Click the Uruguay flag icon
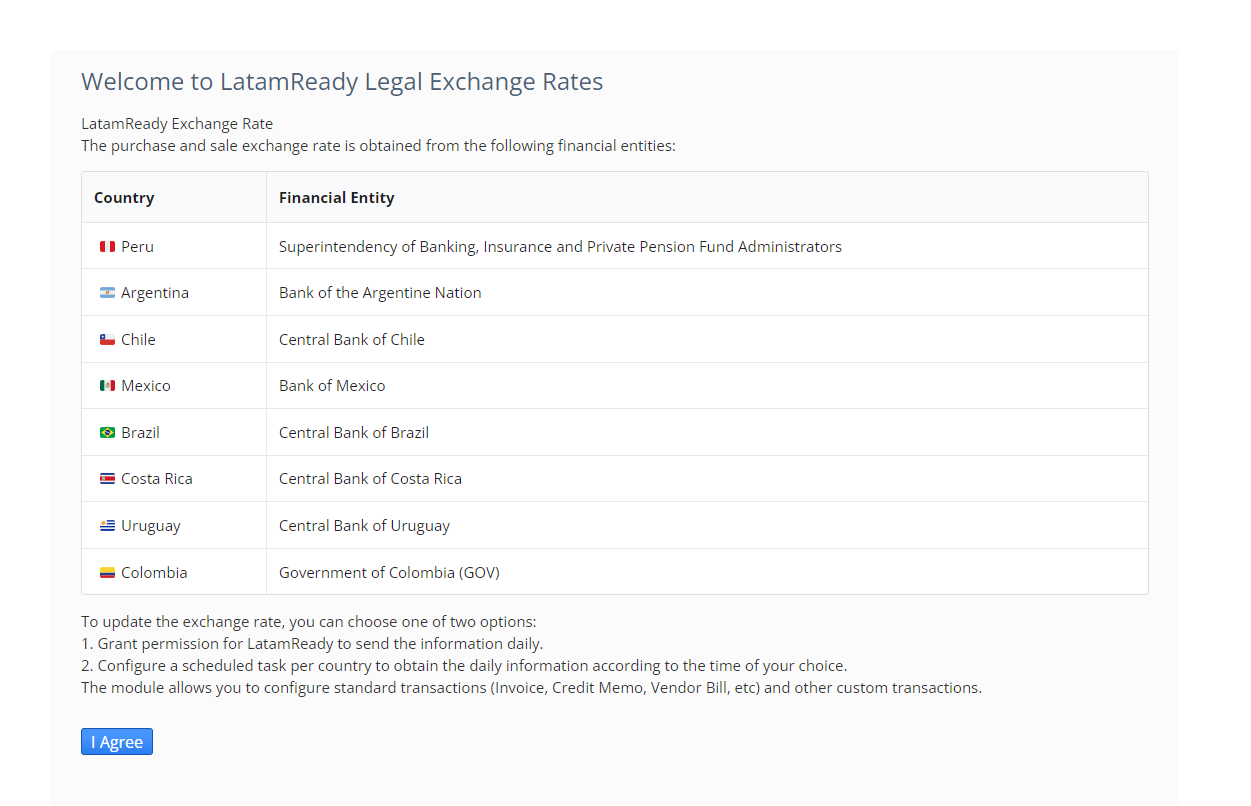1251x806 pixels. click(107, 526)
